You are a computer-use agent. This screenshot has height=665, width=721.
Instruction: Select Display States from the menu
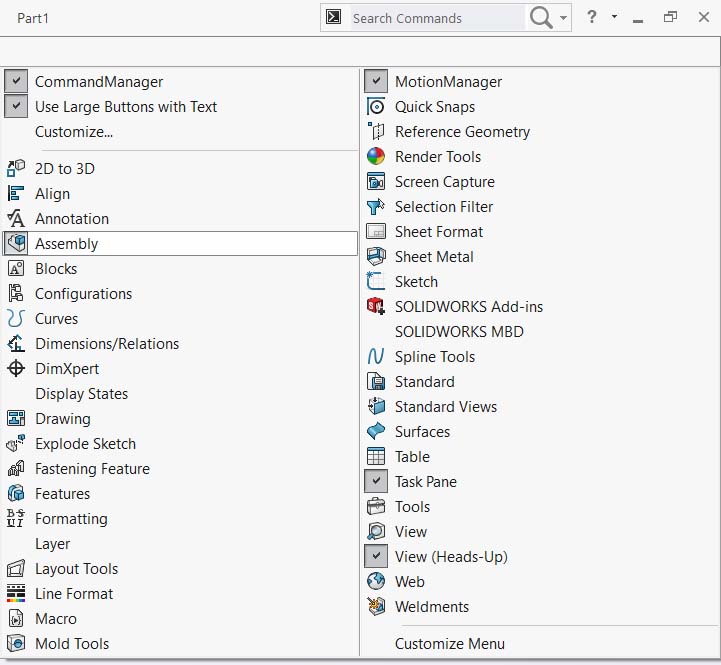tap(81, 394)
